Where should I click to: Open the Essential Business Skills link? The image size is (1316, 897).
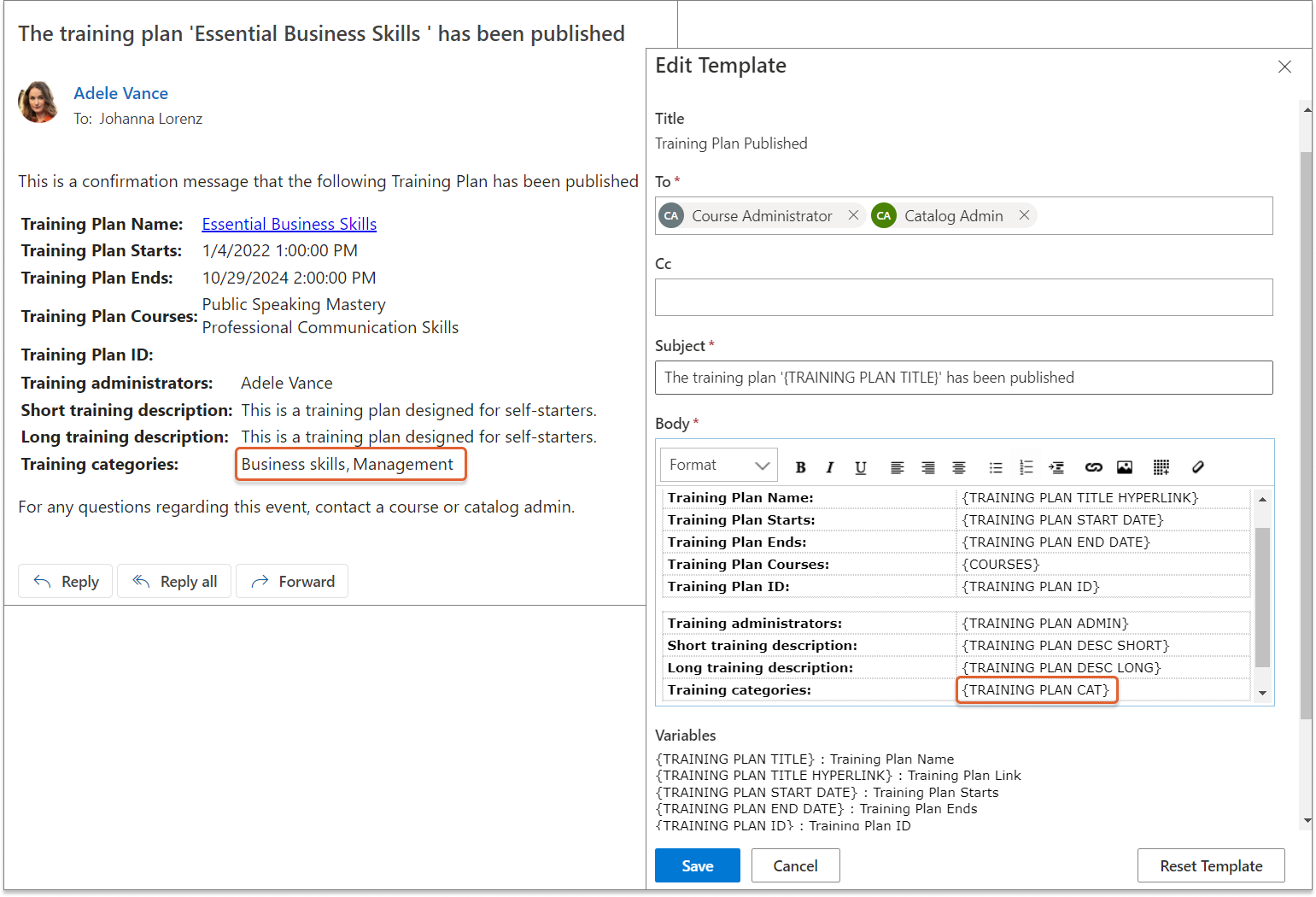pyautogui.click(x=289, y=224)
